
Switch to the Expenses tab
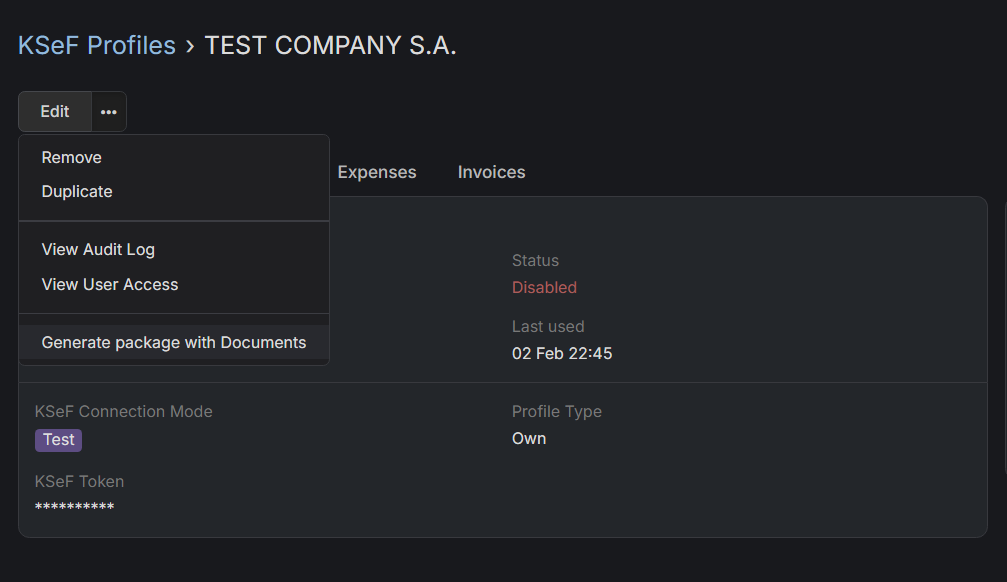click(377, 172)
